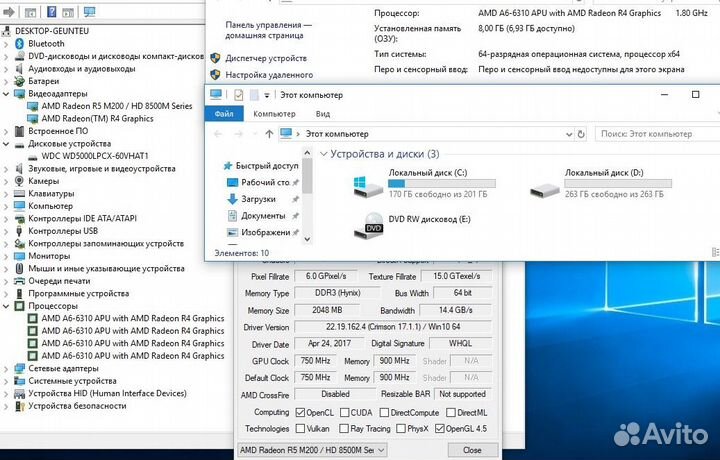Click the Видеоадаптеры display adapter icon

[x=19, y=94]
